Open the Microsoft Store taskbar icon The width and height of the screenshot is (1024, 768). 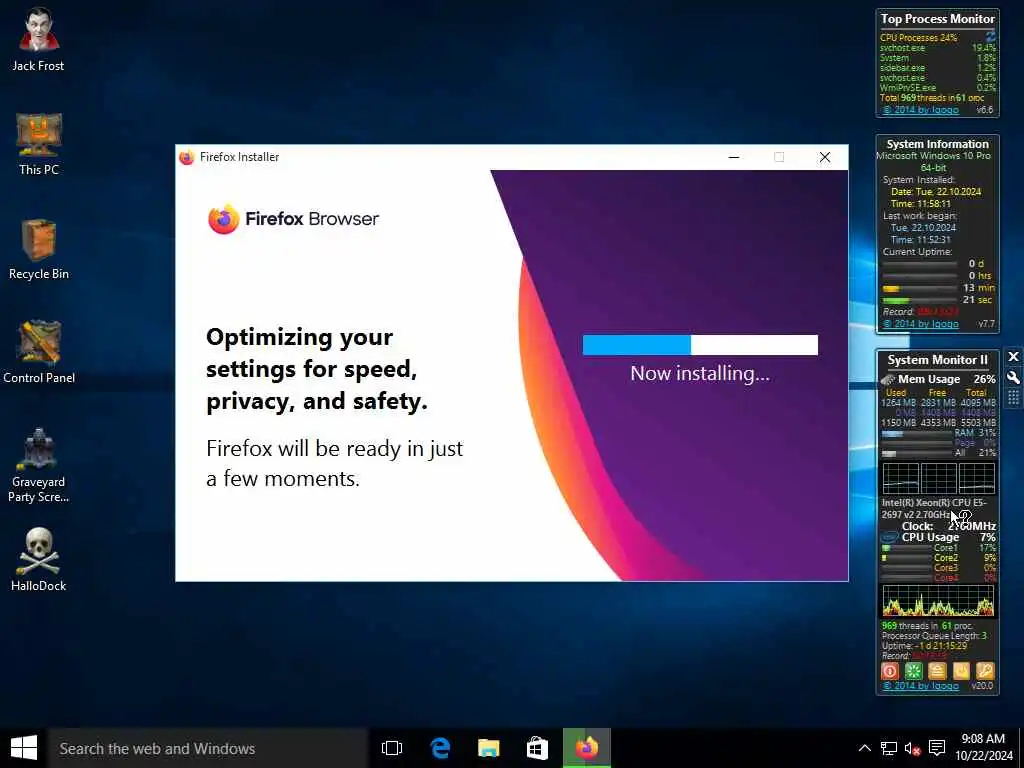pos(537,748)
